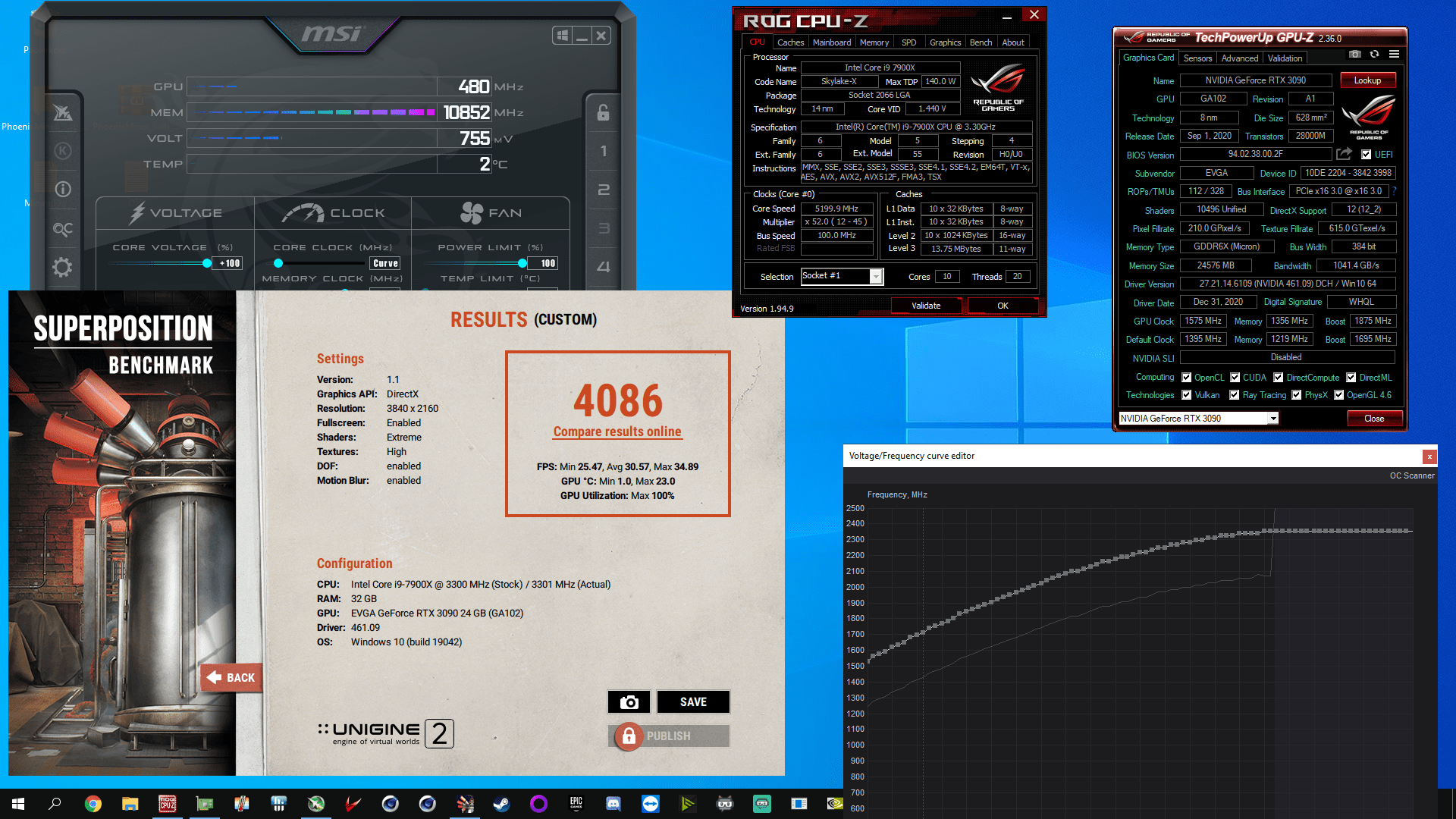Toggle the Ray Tracing checkbox
This screenshot has width=1456, height=819.
(1235, 395)
